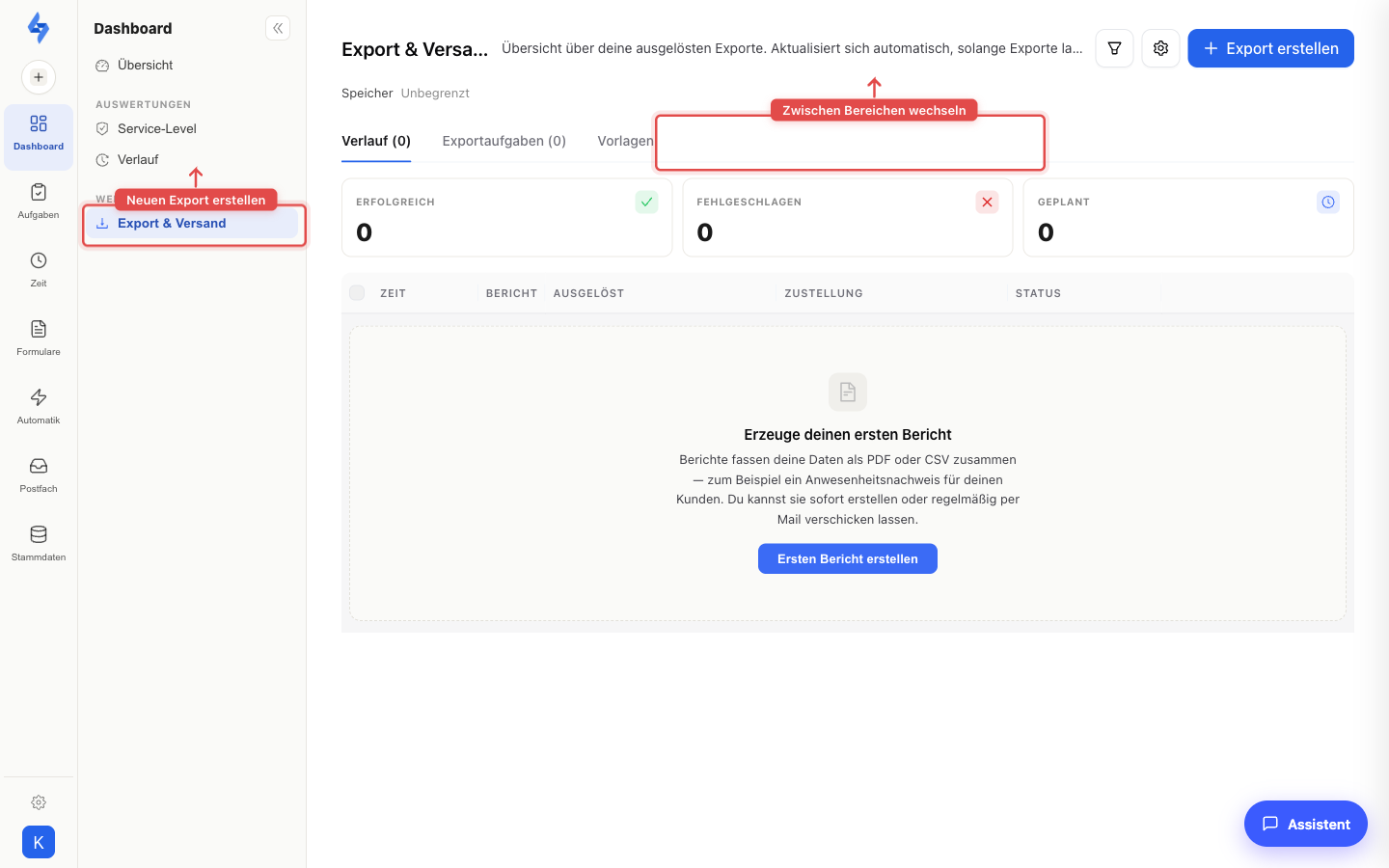Open export settings gear in header
Image resolution: width=1389 pixels, height=868 pixels.
(x=1160, y=48)
